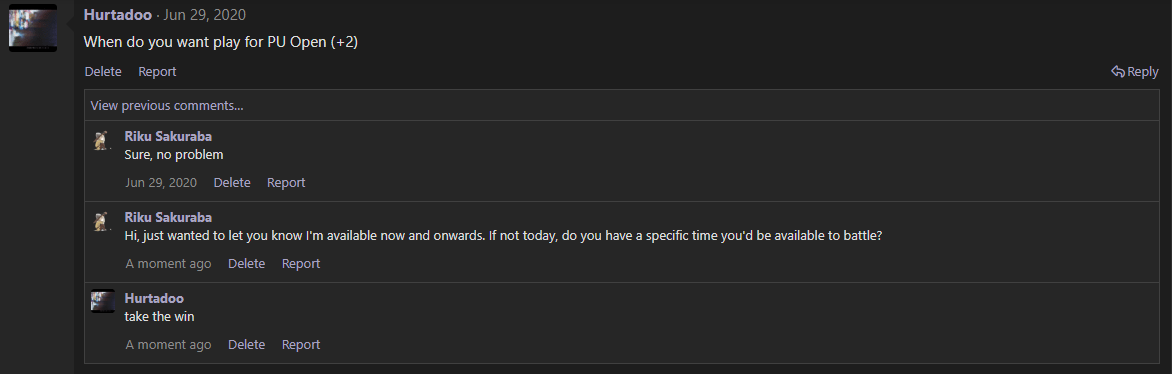Report the 'take the win' comment
The width and height of the screenshot is (1172, 374).
click(300, 344)
